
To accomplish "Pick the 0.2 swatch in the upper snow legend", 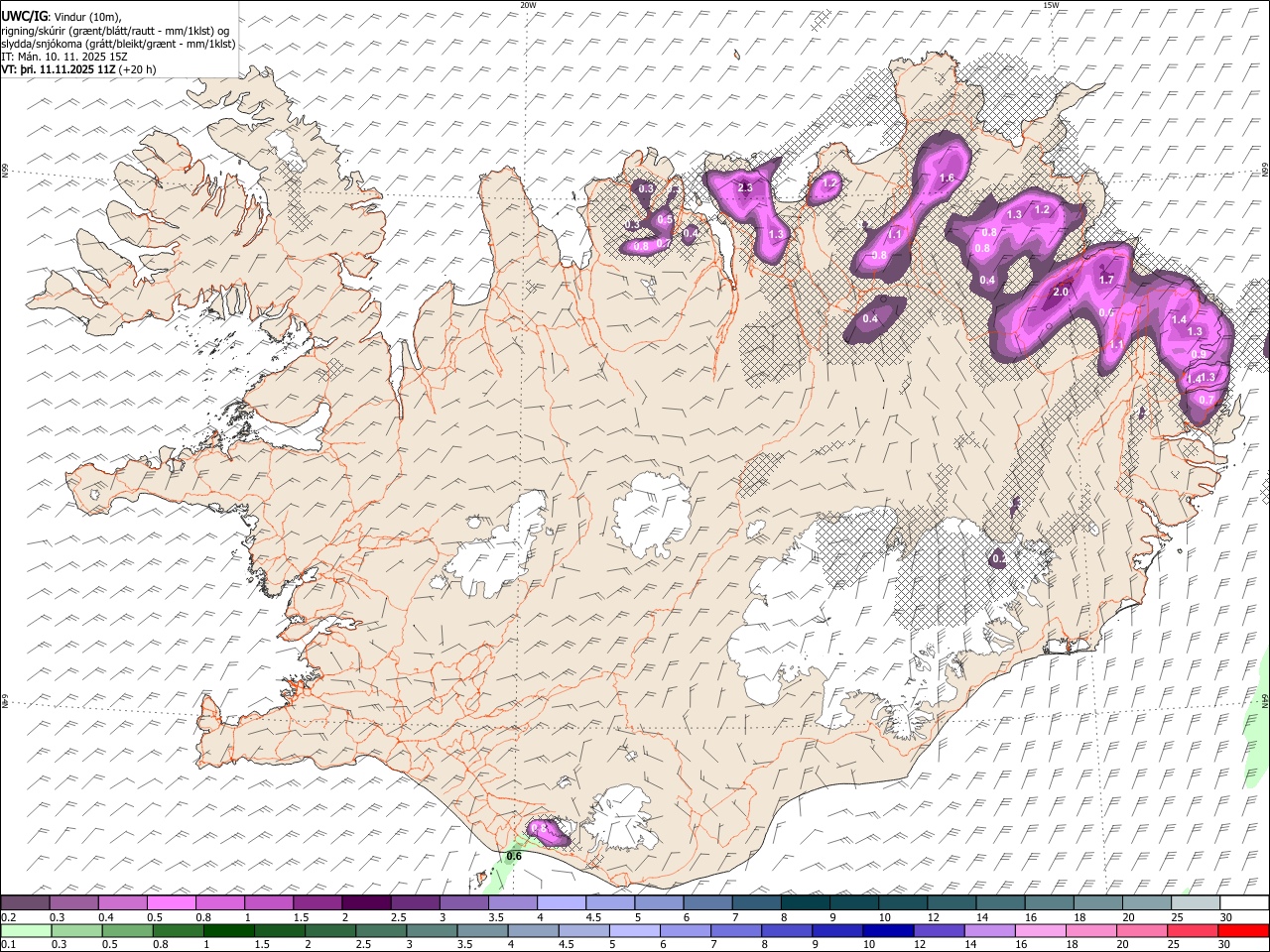I will (25, 903).
